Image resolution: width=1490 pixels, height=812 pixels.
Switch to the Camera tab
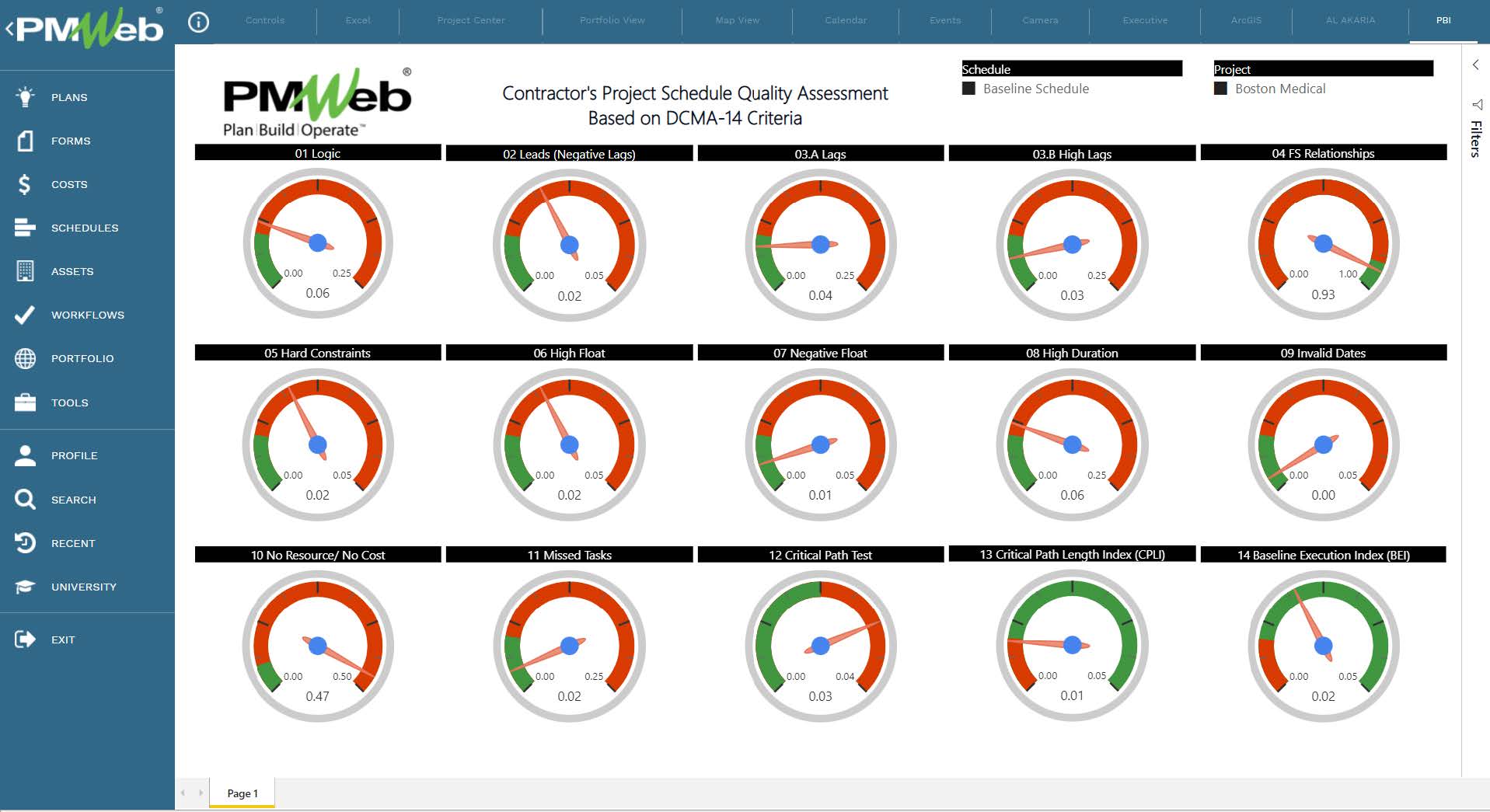(x=1040, y=20)
